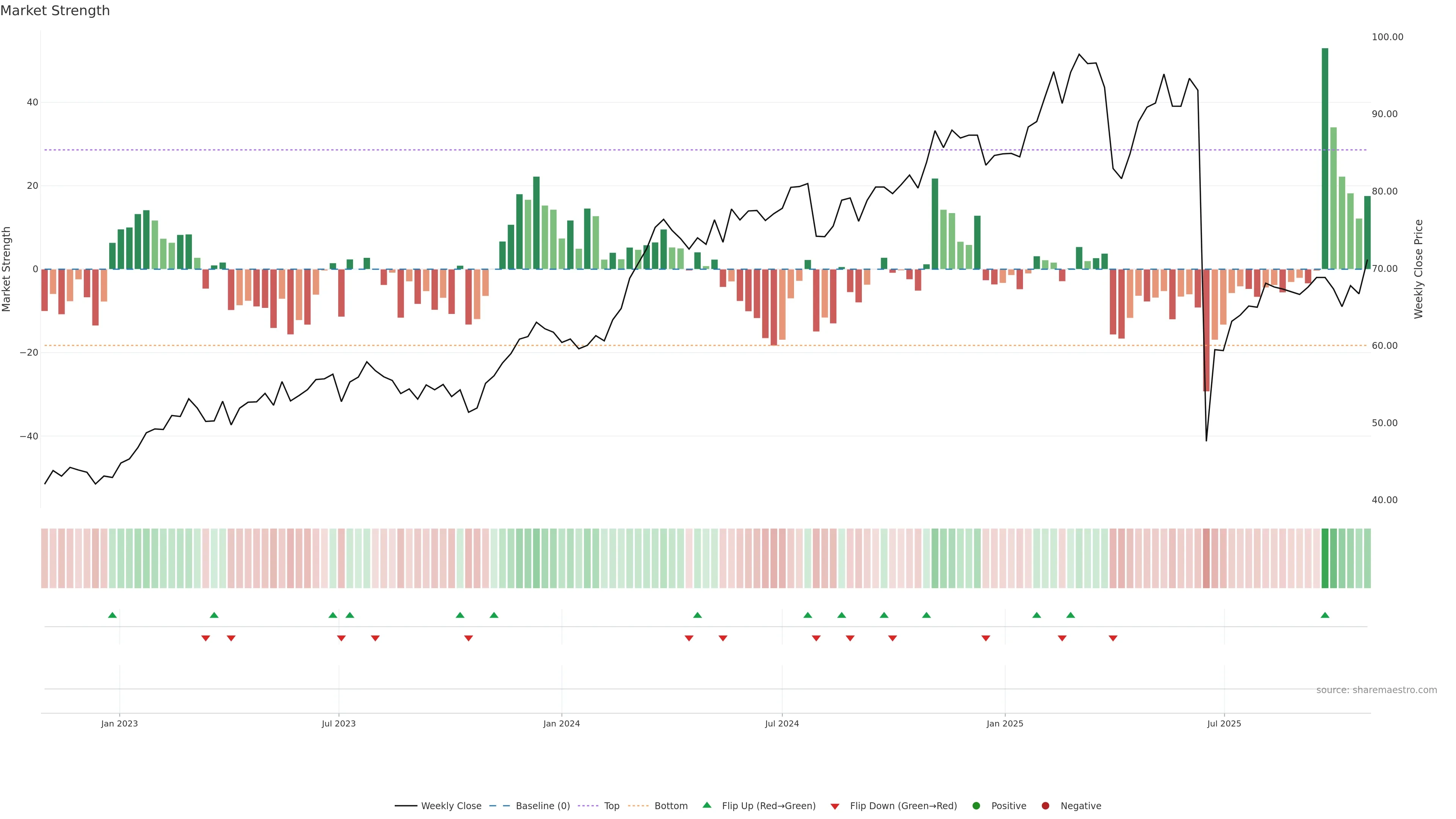The height and width of the screenshot is (819, 1456).
Task: Click the brightest green heatmap strip cell
Action: click(x=1325, y=558)
